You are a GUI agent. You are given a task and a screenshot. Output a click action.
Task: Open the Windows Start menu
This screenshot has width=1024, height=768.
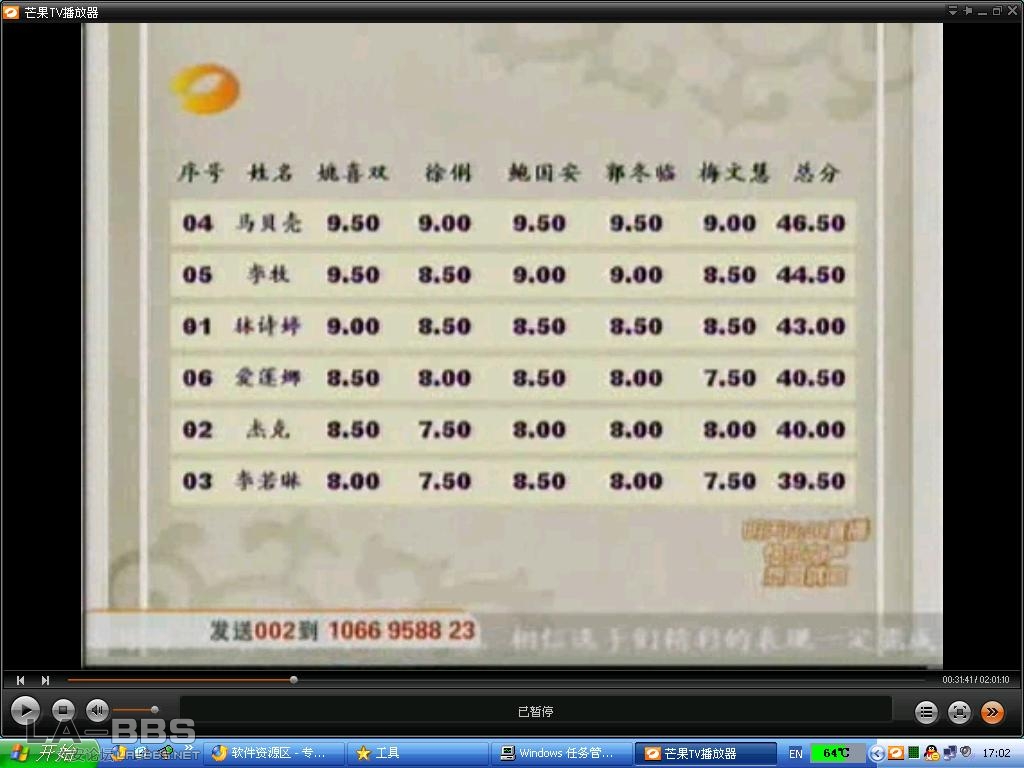40,753
